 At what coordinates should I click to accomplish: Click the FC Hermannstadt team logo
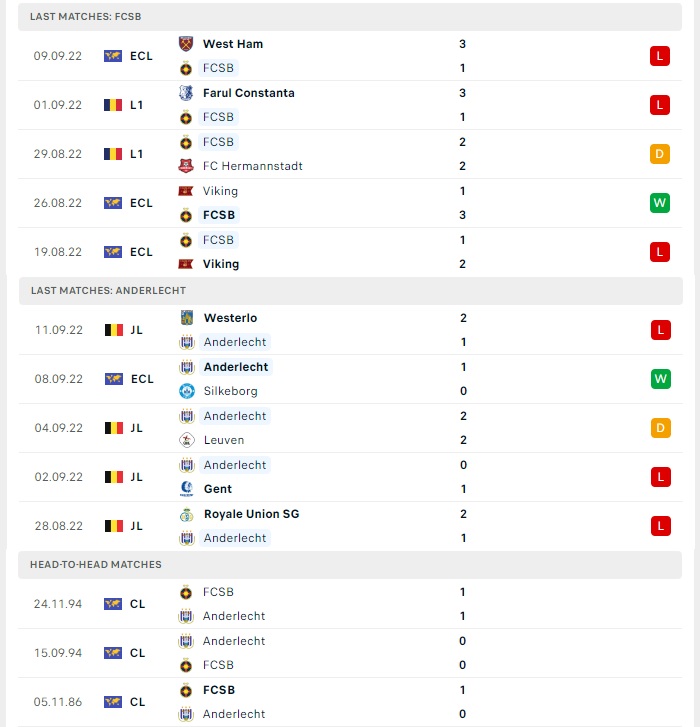click(186, 166)
